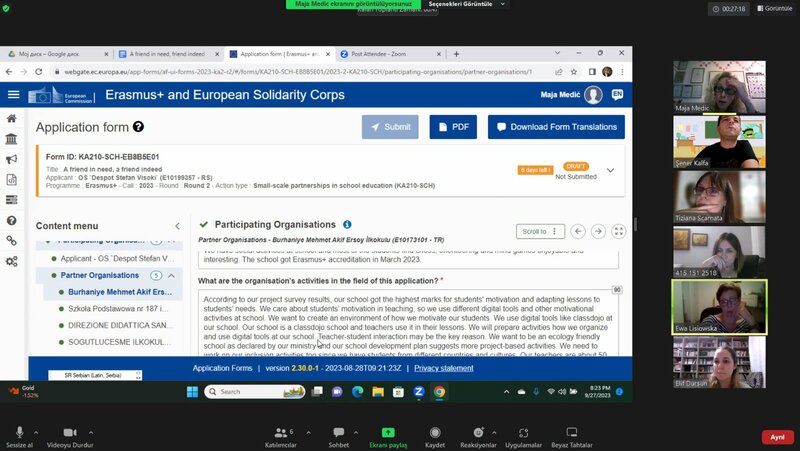800x451 pixels.
Task: Open Reaksiyonlar reactions
Action: click(x=478, y=437)
